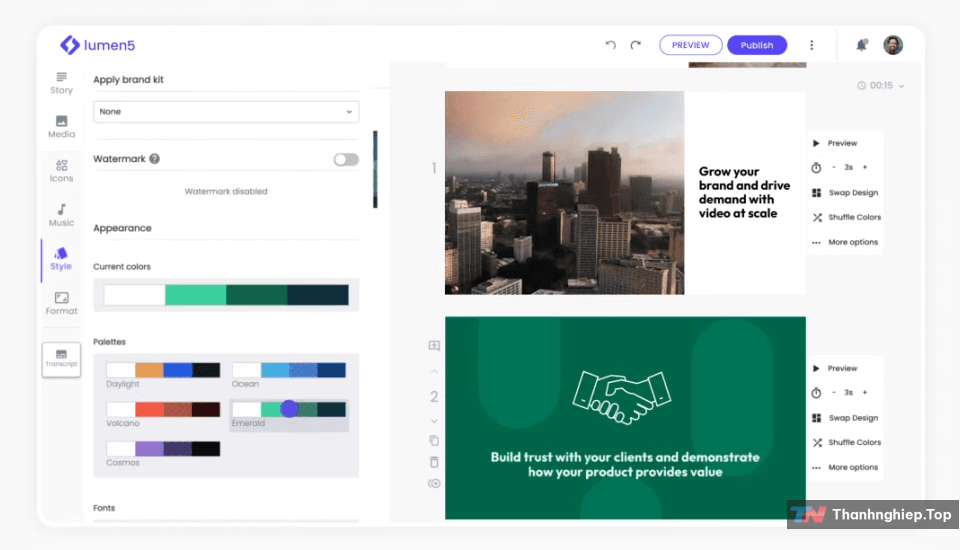Select the Ocean palette
This screenshot has height=550, width=960.
(x=288, y=375)
